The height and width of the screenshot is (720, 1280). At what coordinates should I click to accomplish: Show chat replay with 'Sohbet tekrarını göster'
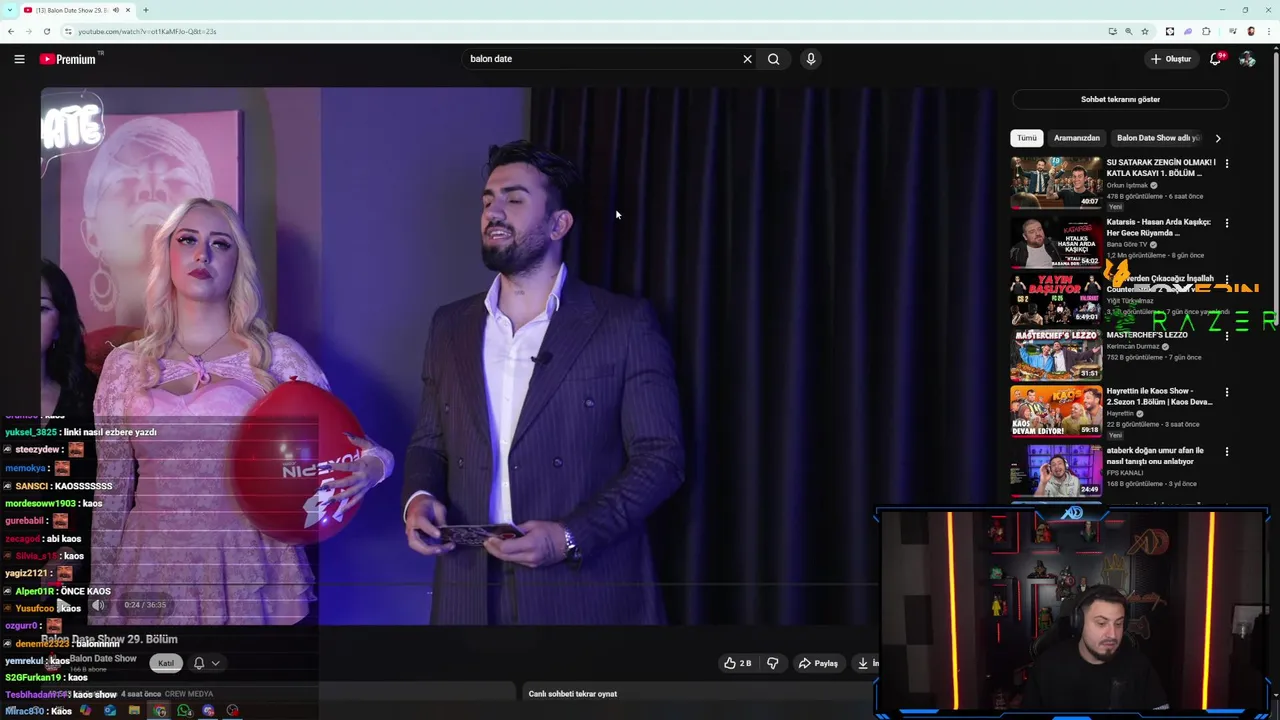click(x=1120, y=99)
